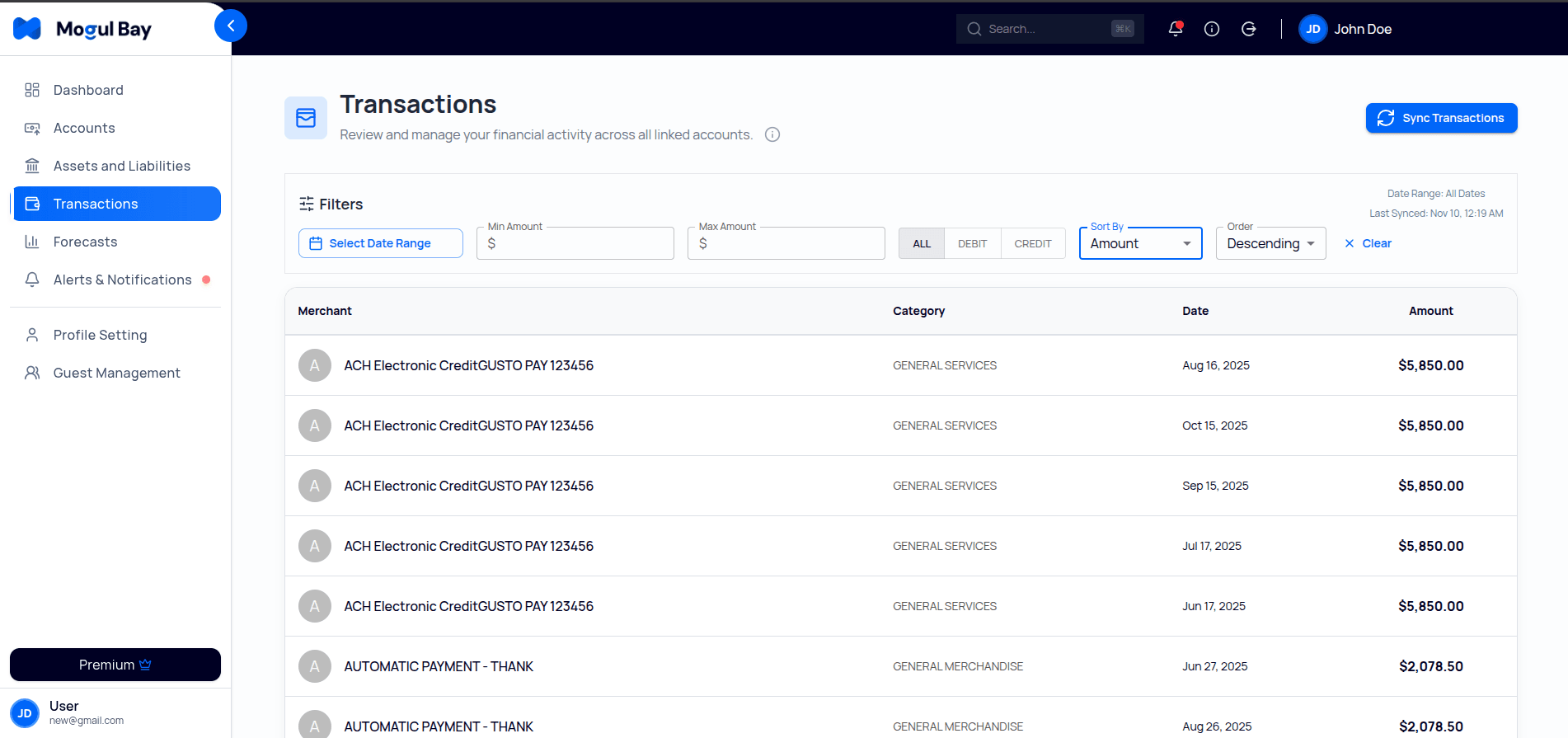The width and height of the screenshot is (1568, 738).
Task: Clear all filters
Action: pos(1368,243)
